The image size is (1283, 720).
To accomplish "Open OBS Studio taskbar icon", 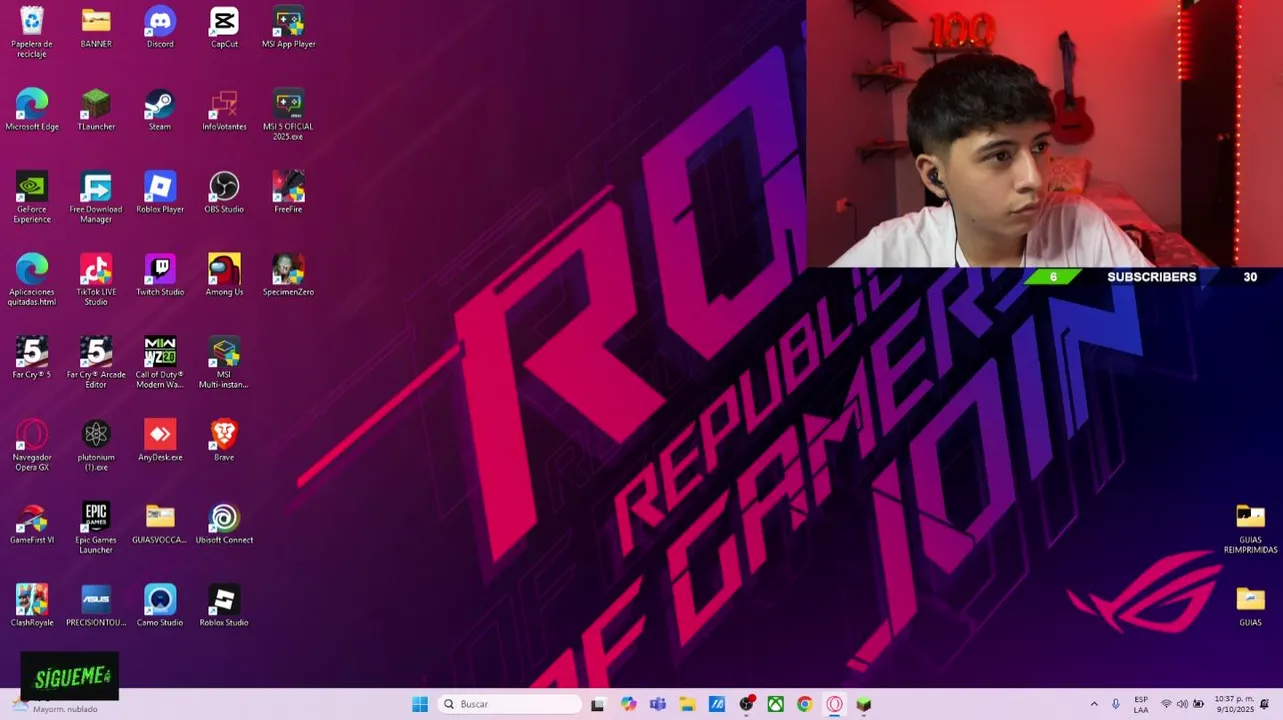I will click(746, 704).
